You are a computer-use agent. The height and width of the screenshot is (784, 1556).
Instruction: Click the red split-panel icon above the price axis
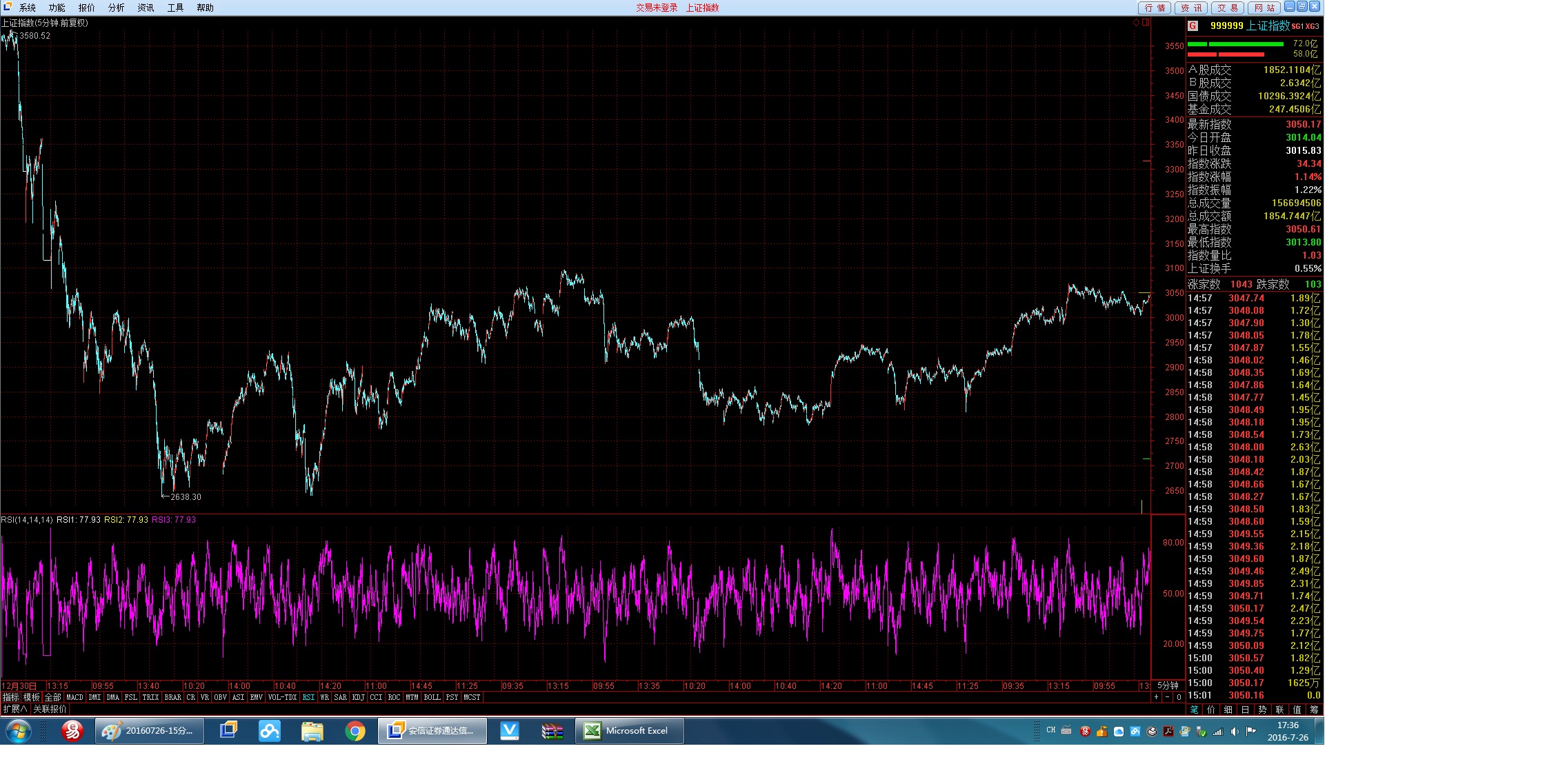(x=1146, y=22)
